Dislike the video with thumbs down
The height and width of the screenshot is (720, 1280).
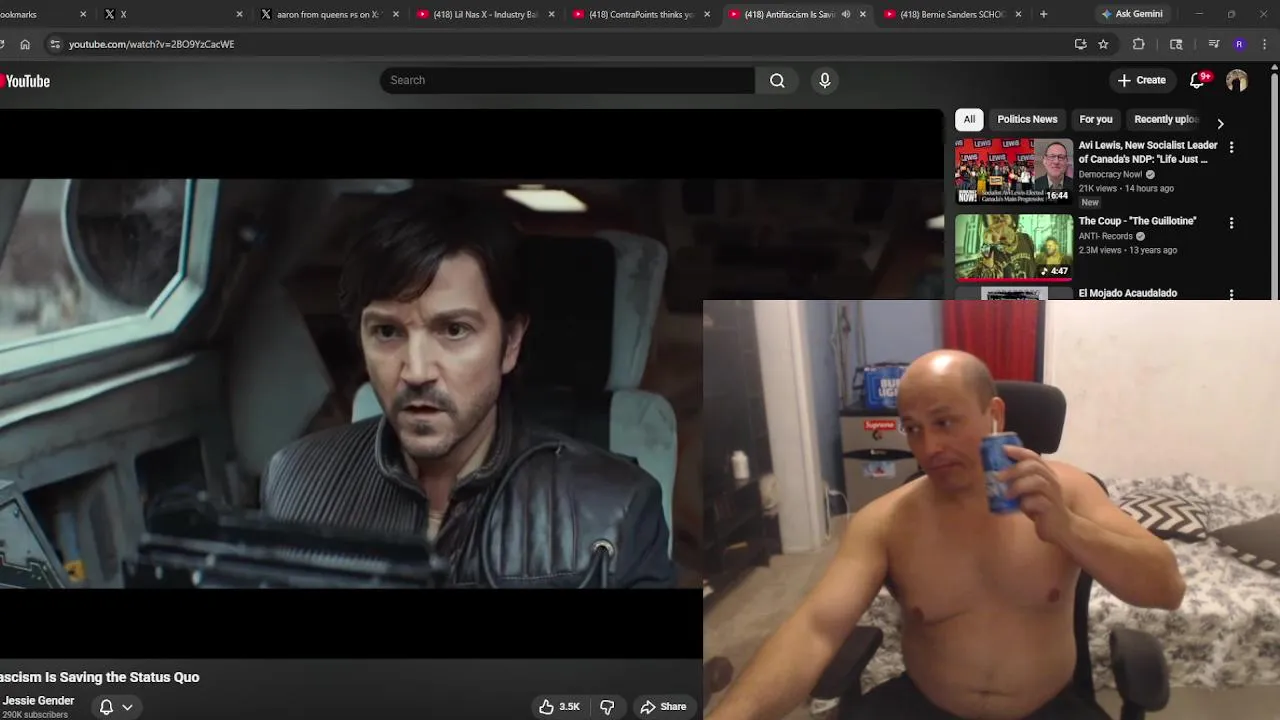[607, 707]
